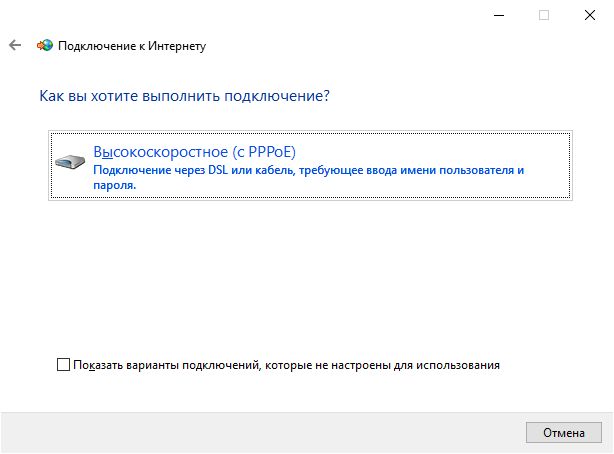This screenshot has height=454, width=614.
Task: Click empty space inside PPPoE option box
Action: pyautogui.click(x=450, y=150)
